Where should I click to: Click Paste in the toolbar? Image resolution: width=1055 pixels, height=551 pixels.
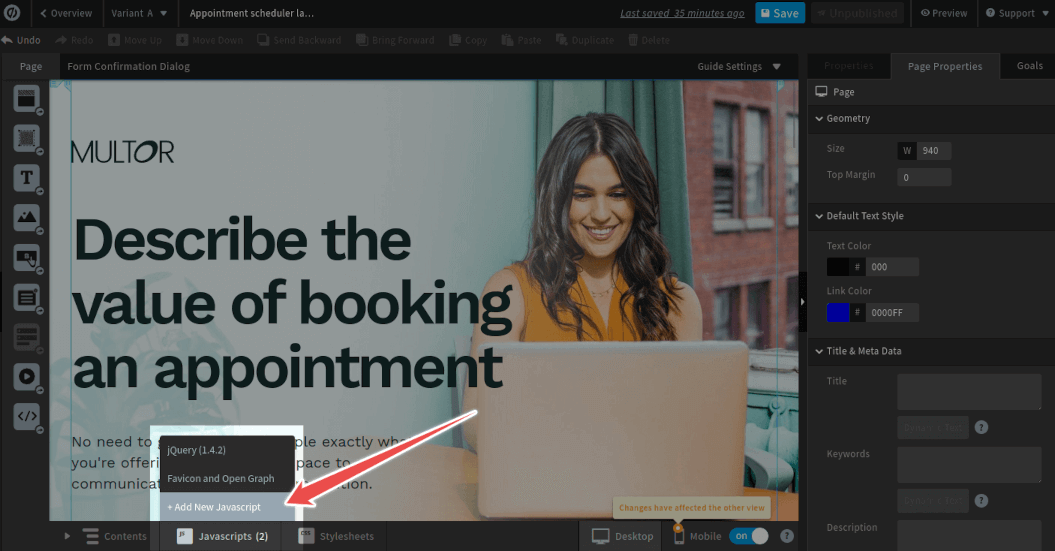pos(521,40)
